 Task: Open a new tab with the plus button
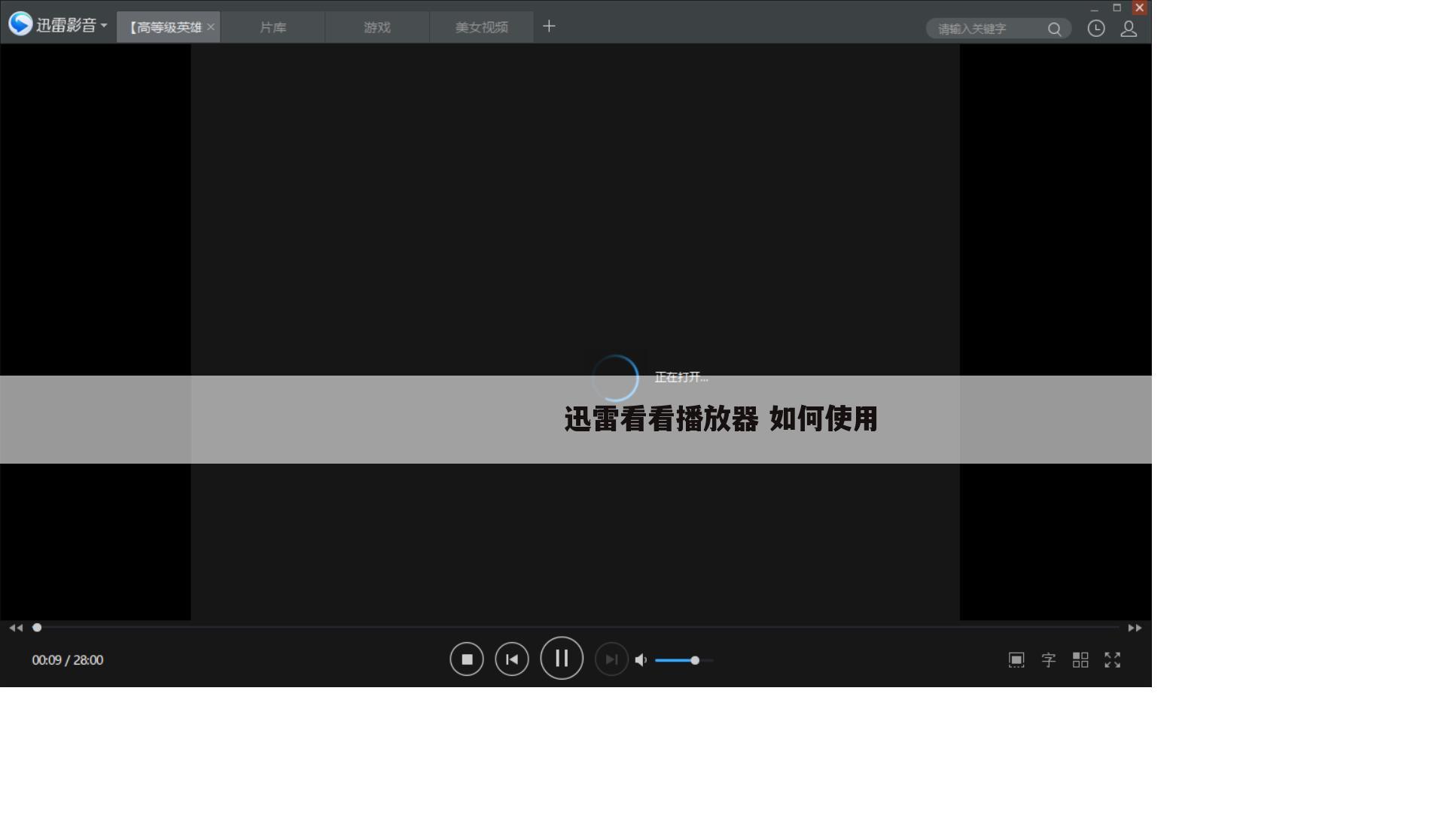coord(549,26)
